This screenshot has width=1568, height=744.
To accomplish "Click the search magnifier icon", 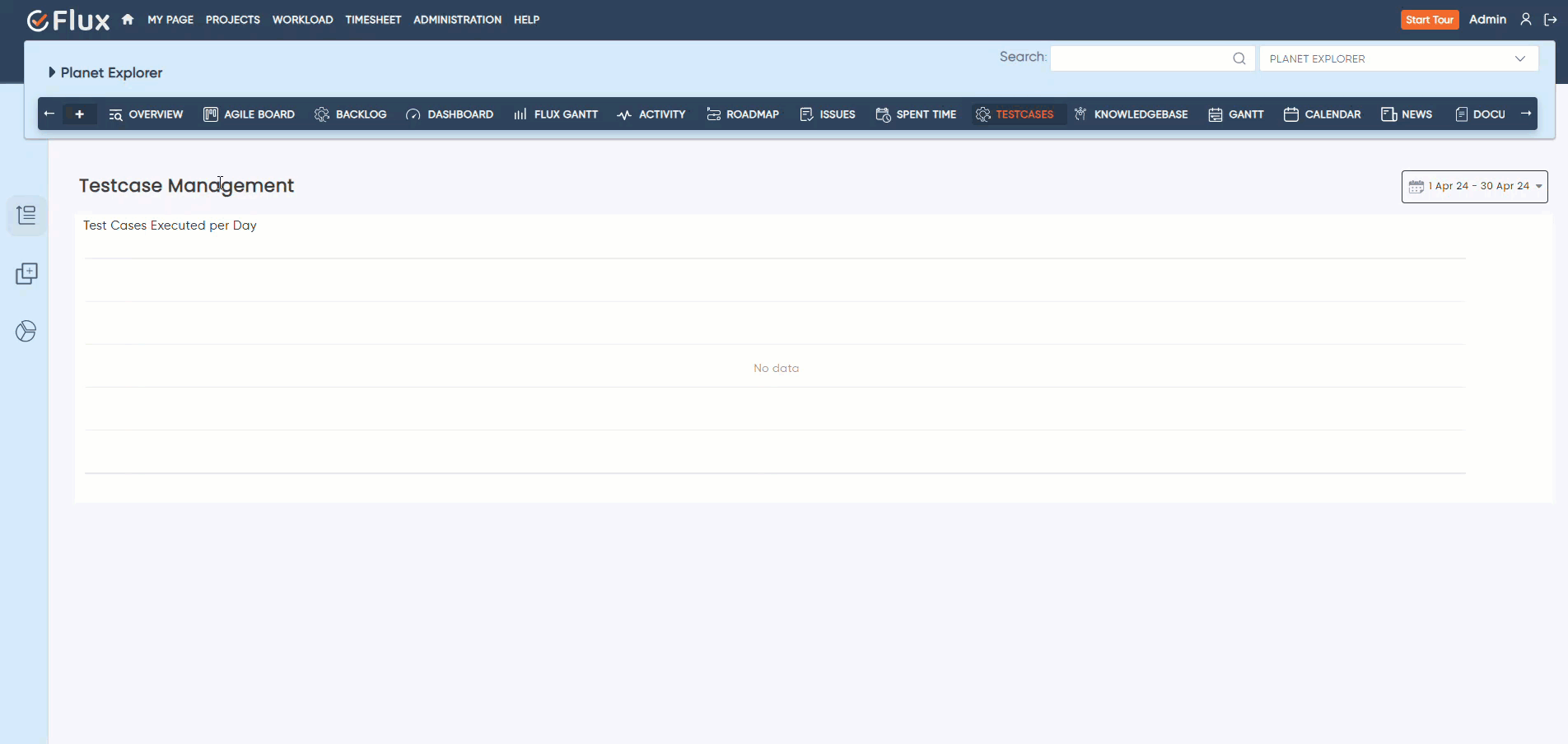I will click(1239, 58).
